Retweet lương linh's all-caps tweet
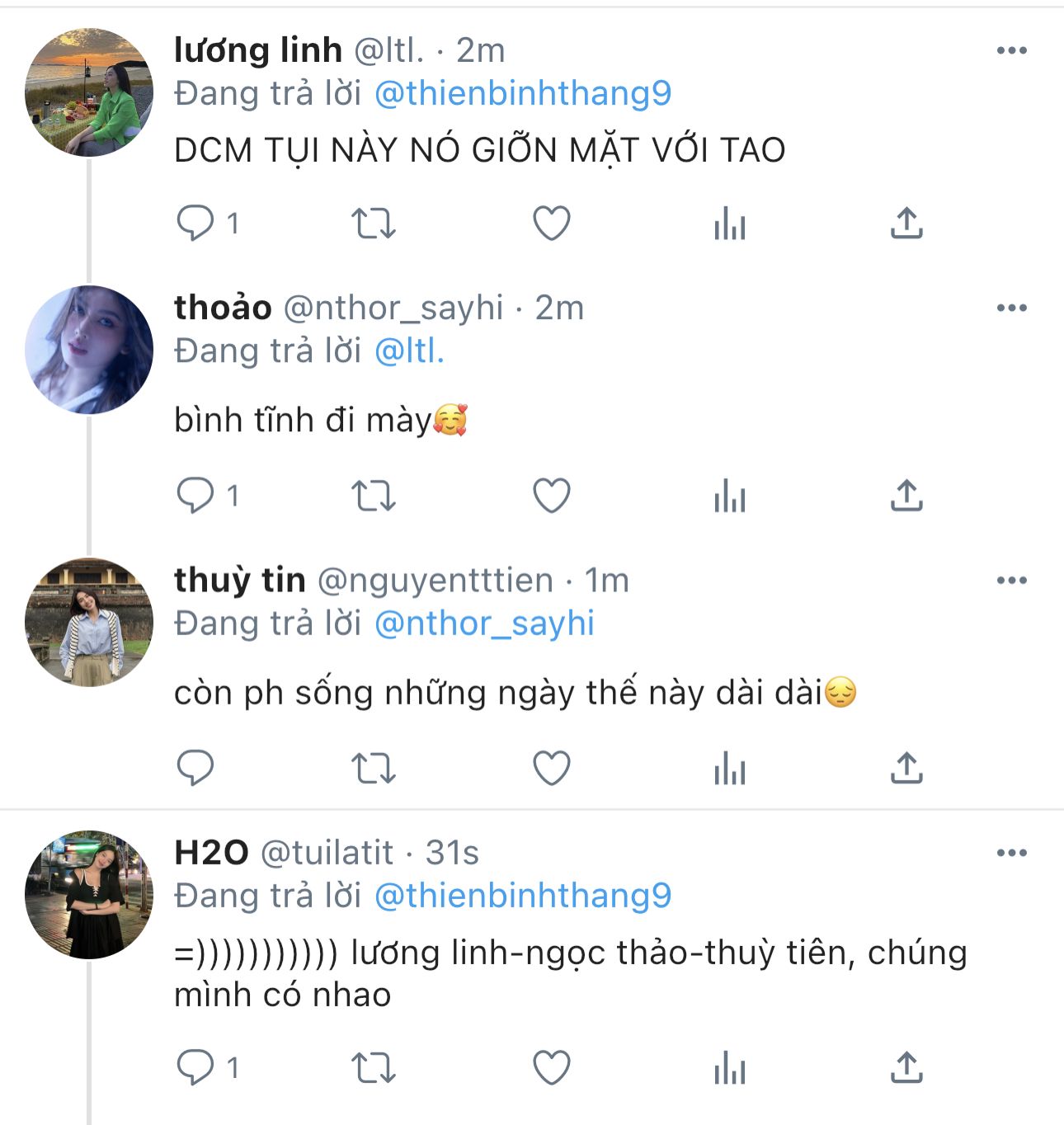1064x1125 pixels. [x=374, y=223]
